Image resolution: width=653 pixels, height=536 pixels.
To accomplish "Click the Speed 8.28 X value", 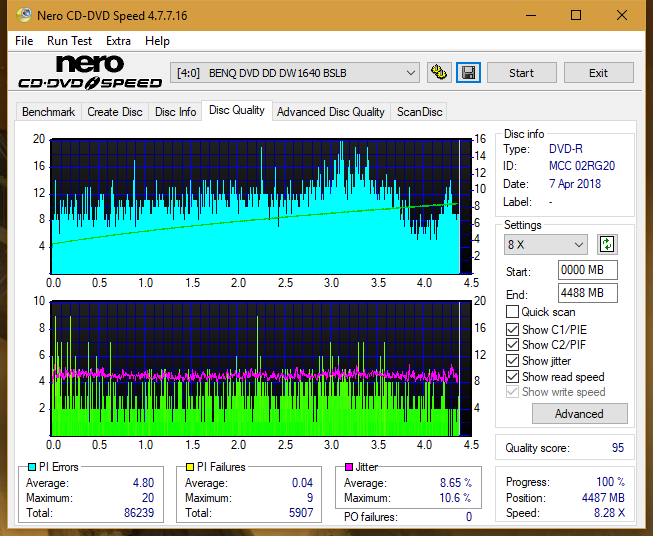I will point(609,513).
